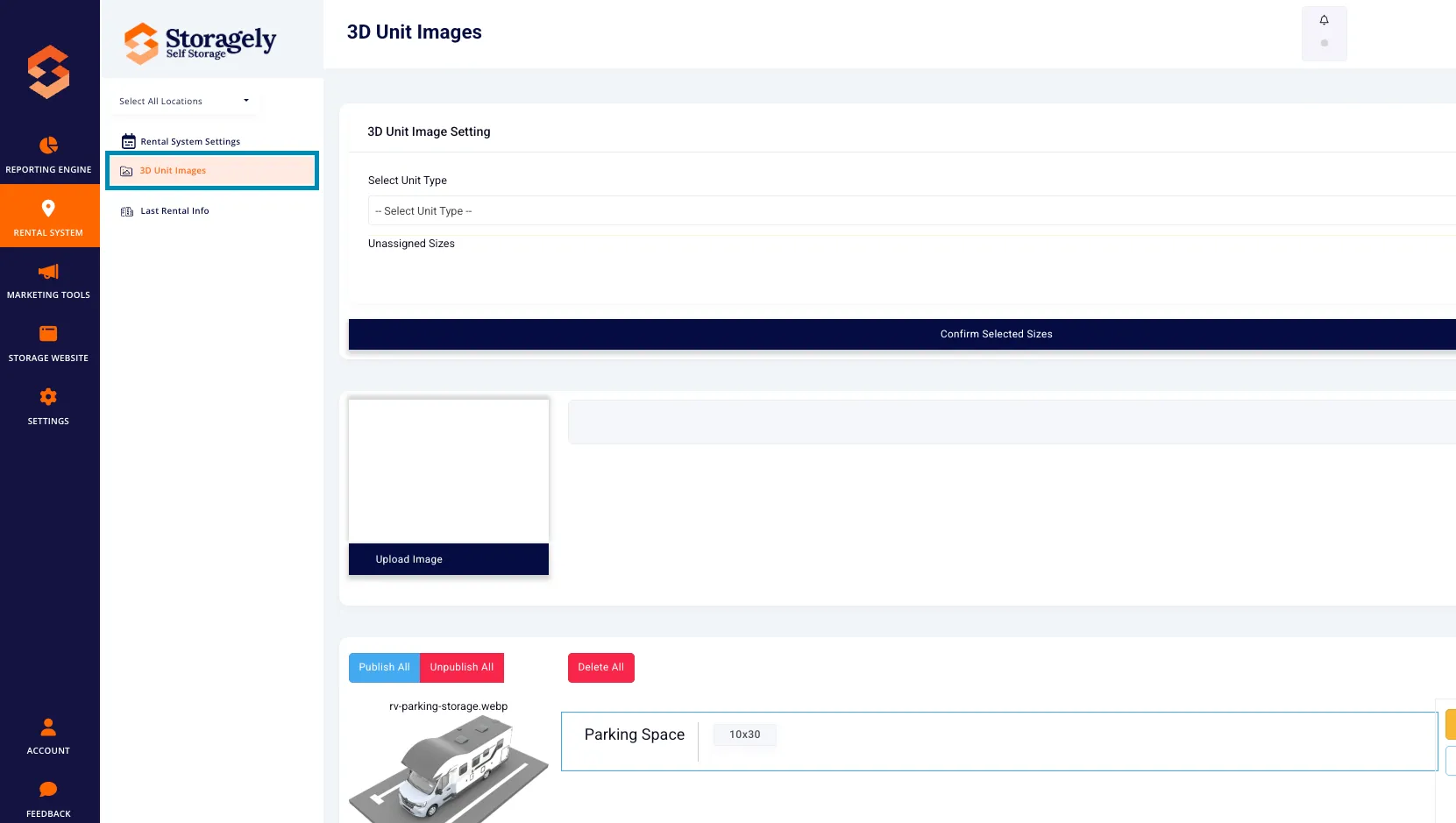Click the Last Rental Info icon
The height and width of the screenshot is (823, 1456).
127,211
